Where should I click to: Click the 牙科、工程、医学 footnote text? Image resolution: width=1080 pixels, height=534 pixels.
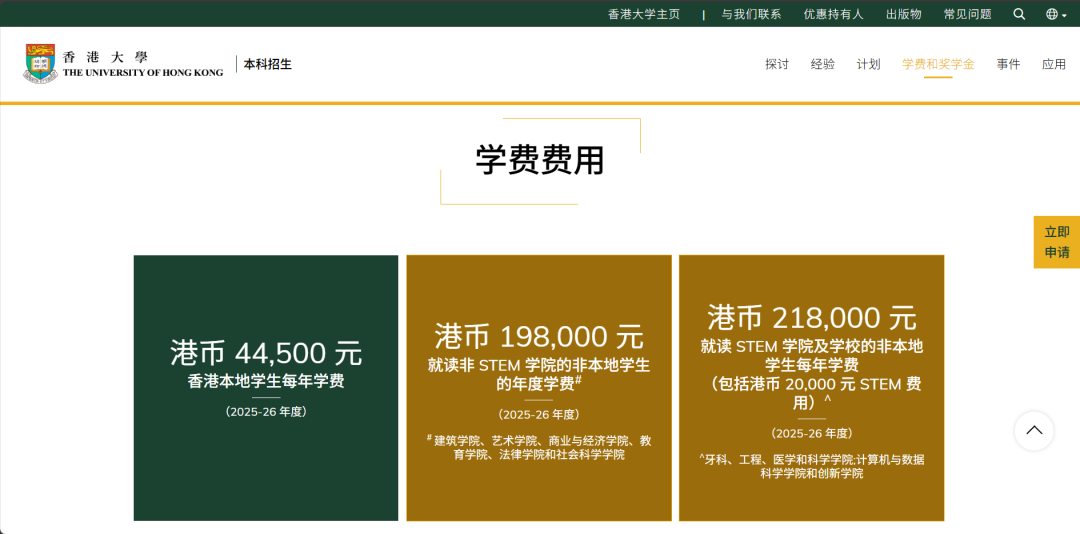tap(811, 466)
